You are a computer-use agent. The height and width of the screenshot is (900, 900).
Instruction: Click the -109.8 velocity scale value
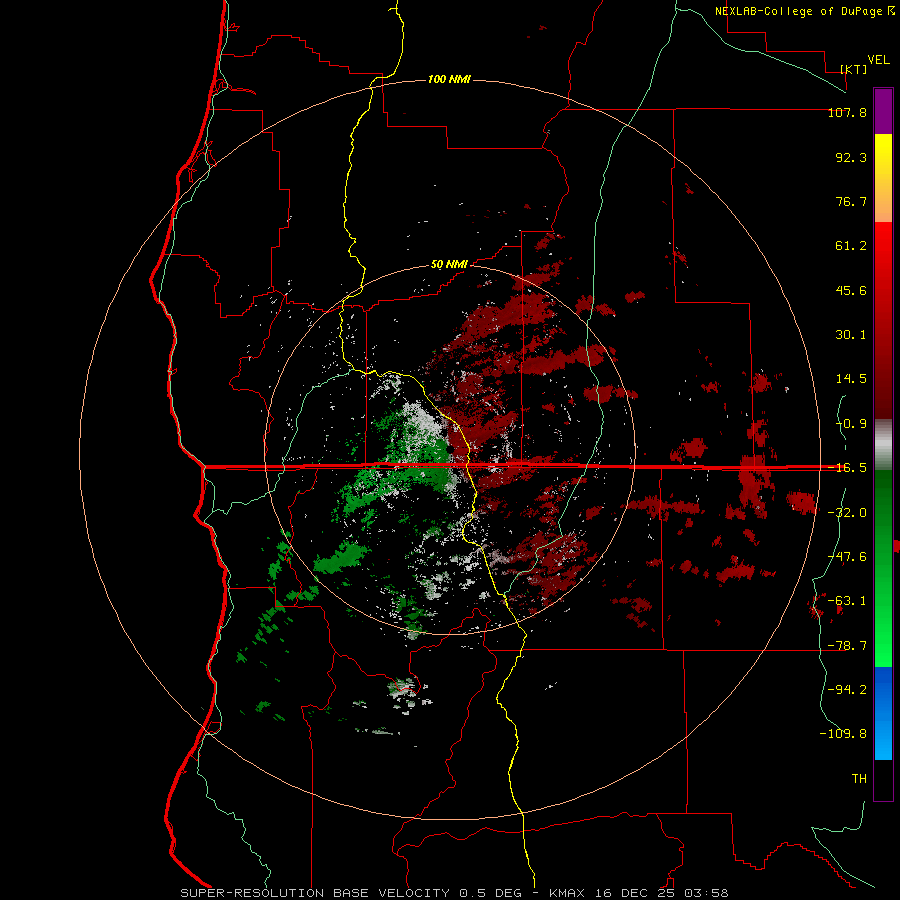[x=843, y=734]
